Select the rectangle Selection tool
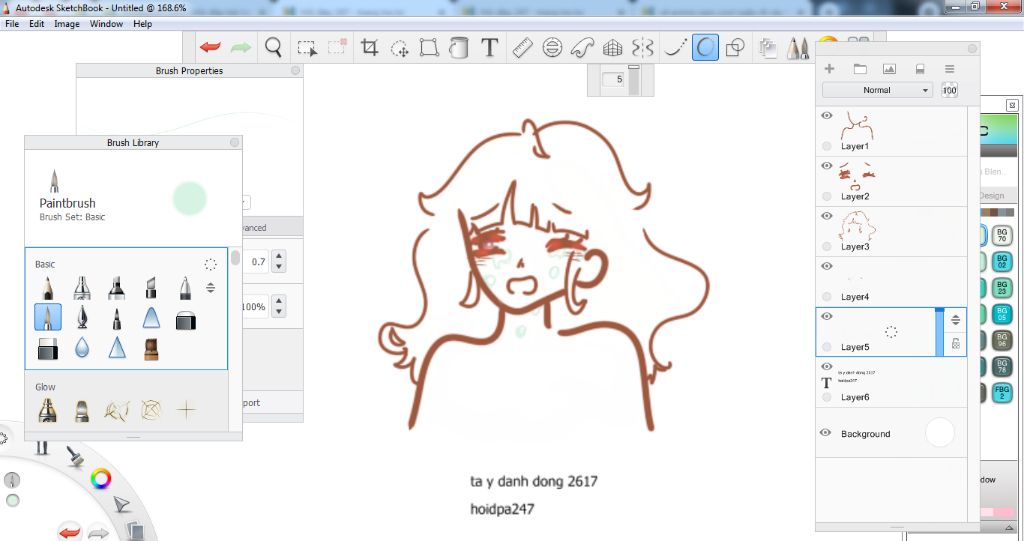 307,48
